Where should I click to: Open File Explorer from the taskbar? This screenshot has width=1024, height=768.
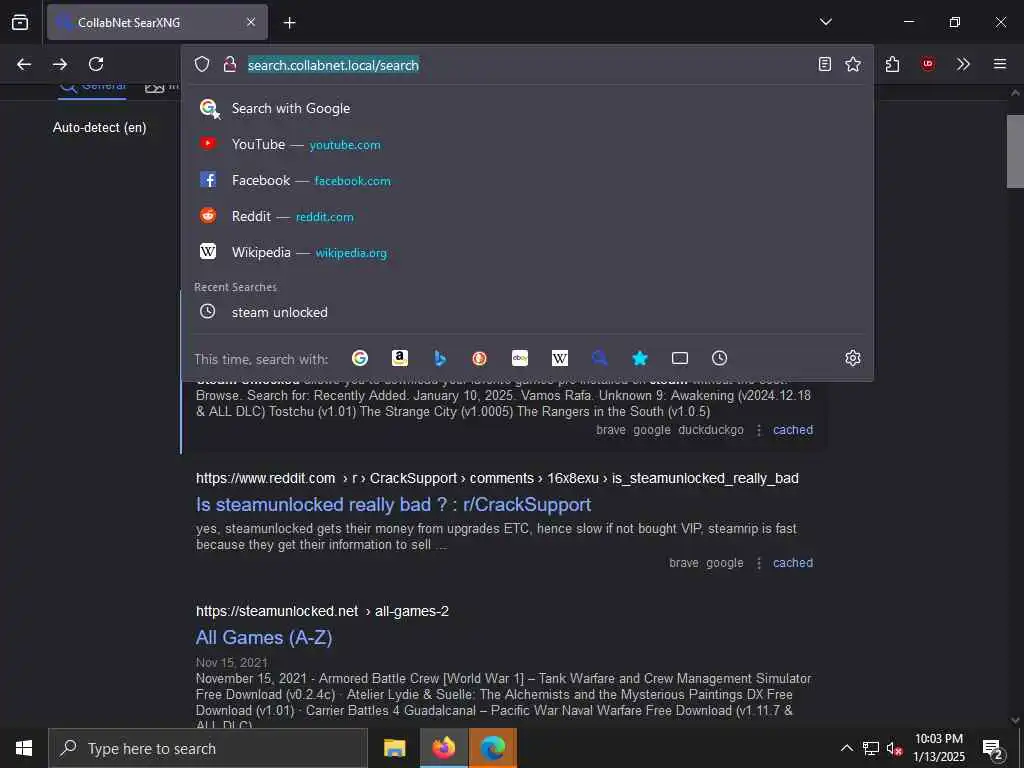394,748
